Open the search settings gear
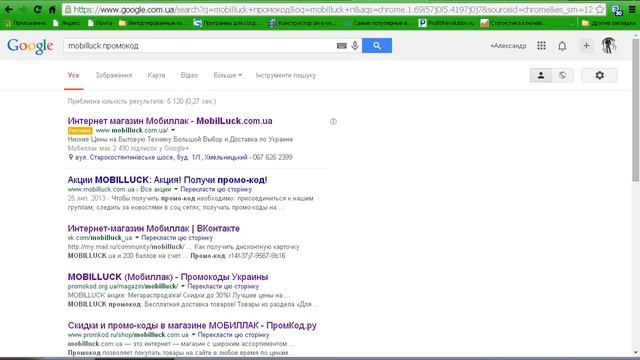This screenshot has width=640, height=360. pos(599,75)
